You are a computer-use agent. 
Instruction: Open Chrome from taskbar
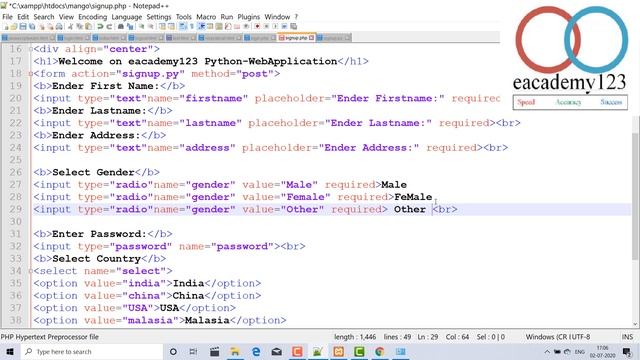click(380, 351)
